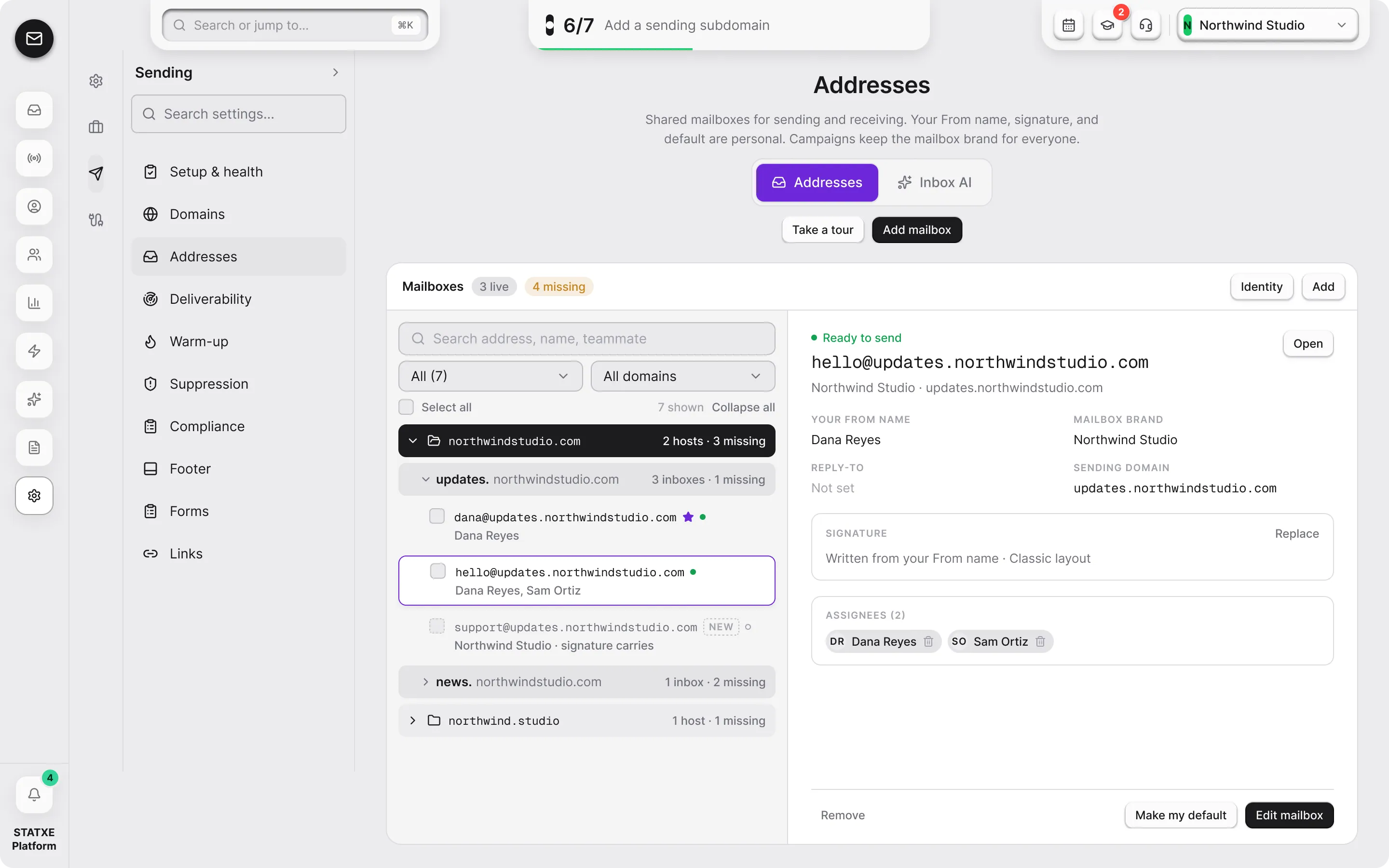Open Suppression settings
The width and height of the screenshot is (1389, 868).
pos(238,384)
